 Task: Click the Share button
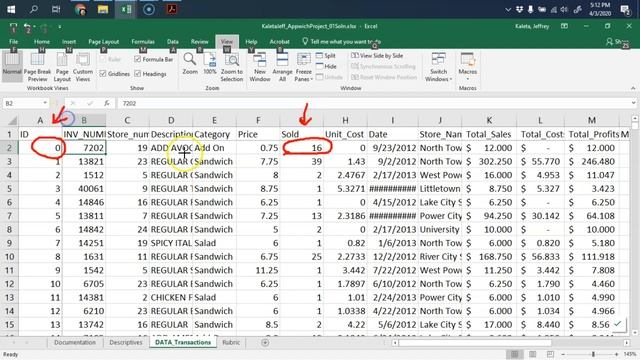pyautogui.click(x=617, y=42)
